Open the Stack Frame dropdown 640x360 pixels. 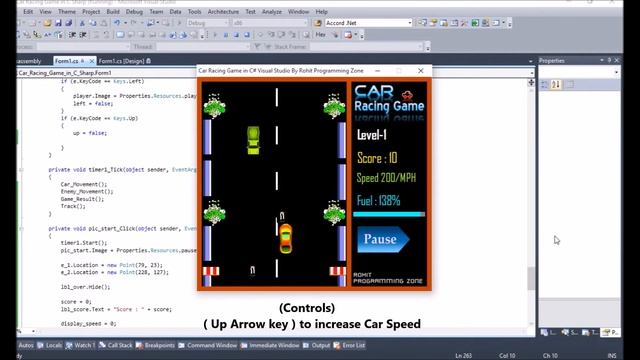pos(367,47)
